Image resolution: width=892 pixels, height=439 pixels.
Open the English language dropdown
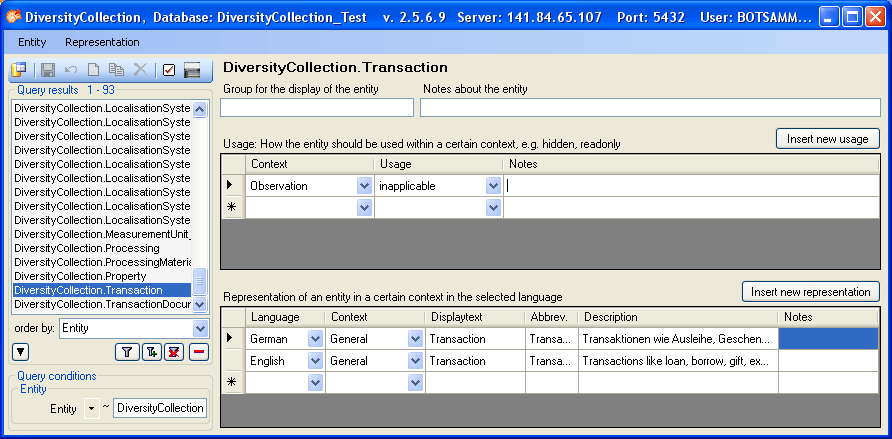[316, 361]
